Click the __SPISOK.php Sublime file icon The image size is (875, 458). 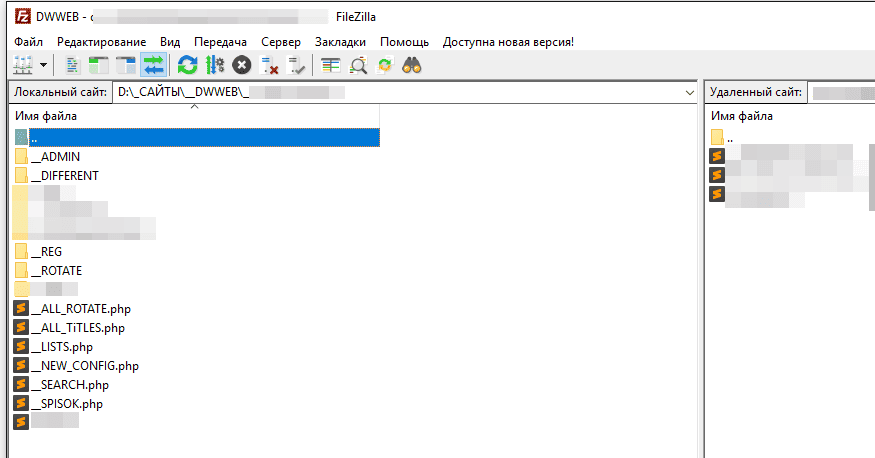pyautogui.click(x=21, y=403)
